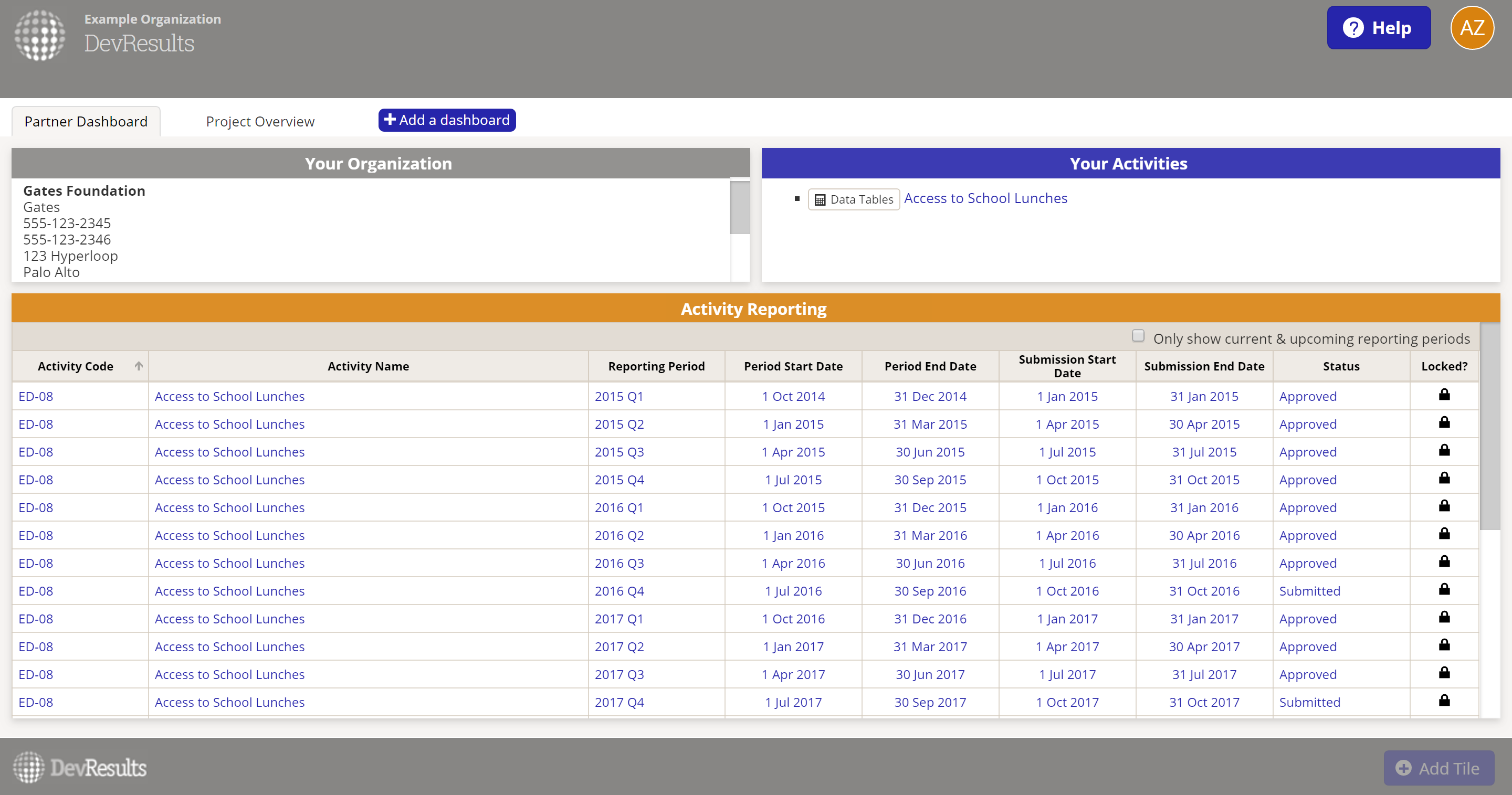Switch to Project Overview tab
Screen dimensions: 1512x795
coord(260,121)
